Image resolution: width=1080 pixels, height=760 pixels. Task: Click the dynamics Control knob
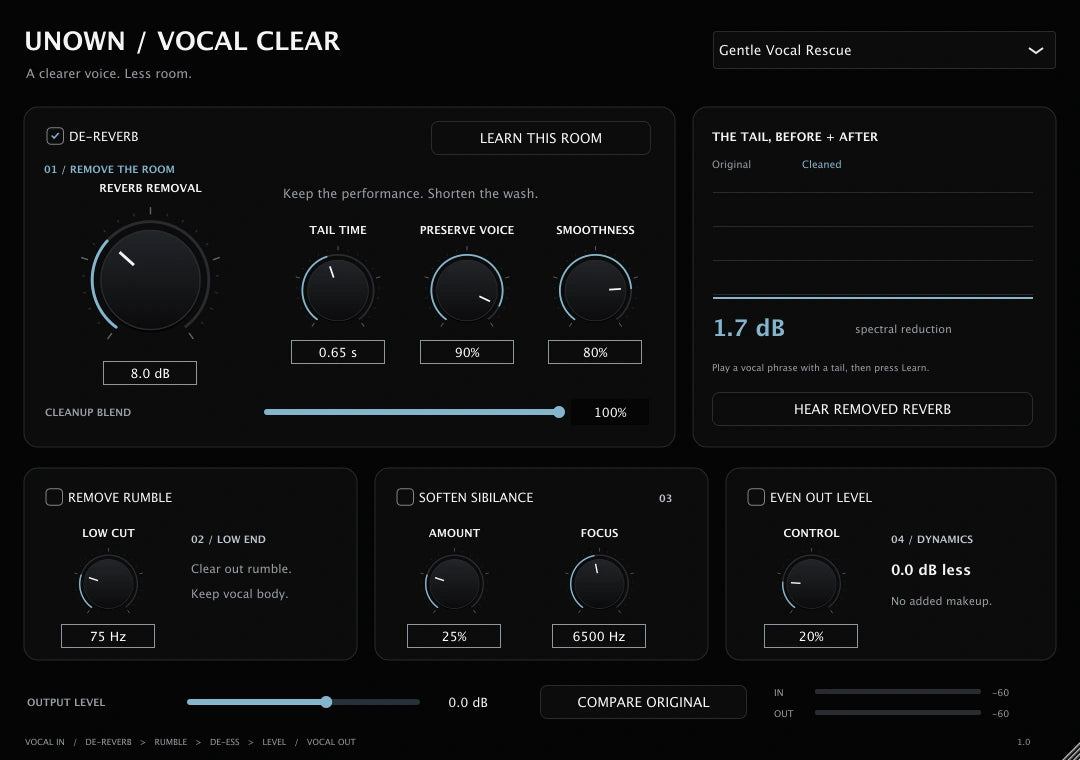(x=811, y=583)
